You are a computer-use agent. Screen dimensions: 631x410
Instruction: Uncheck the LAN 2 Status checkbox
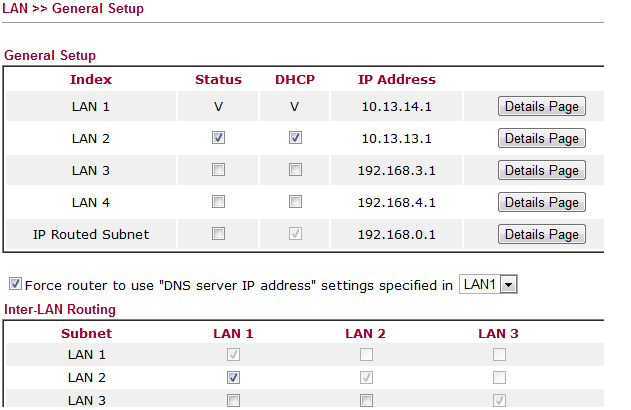pos(219,138)
